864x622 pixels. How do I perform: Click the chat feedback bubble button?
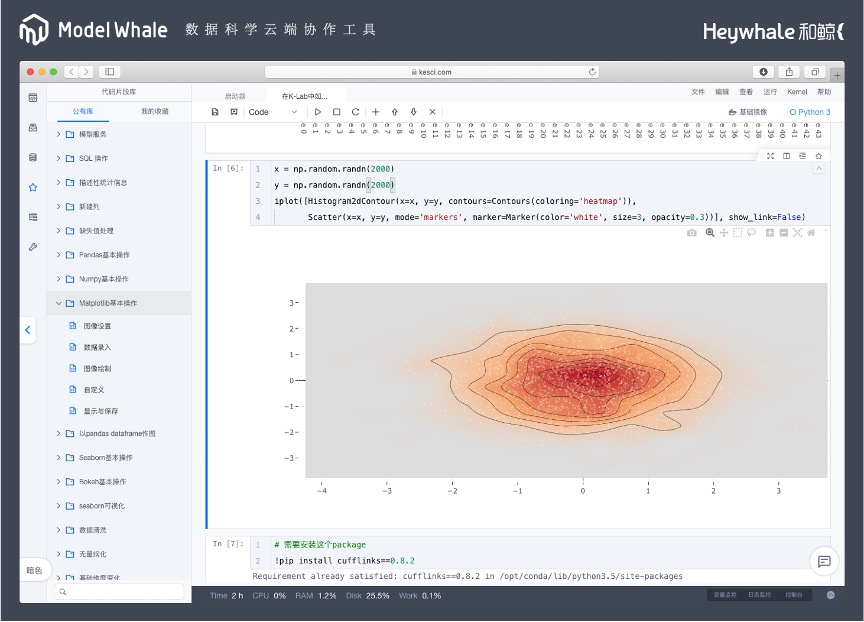click(x=824, y=561)
